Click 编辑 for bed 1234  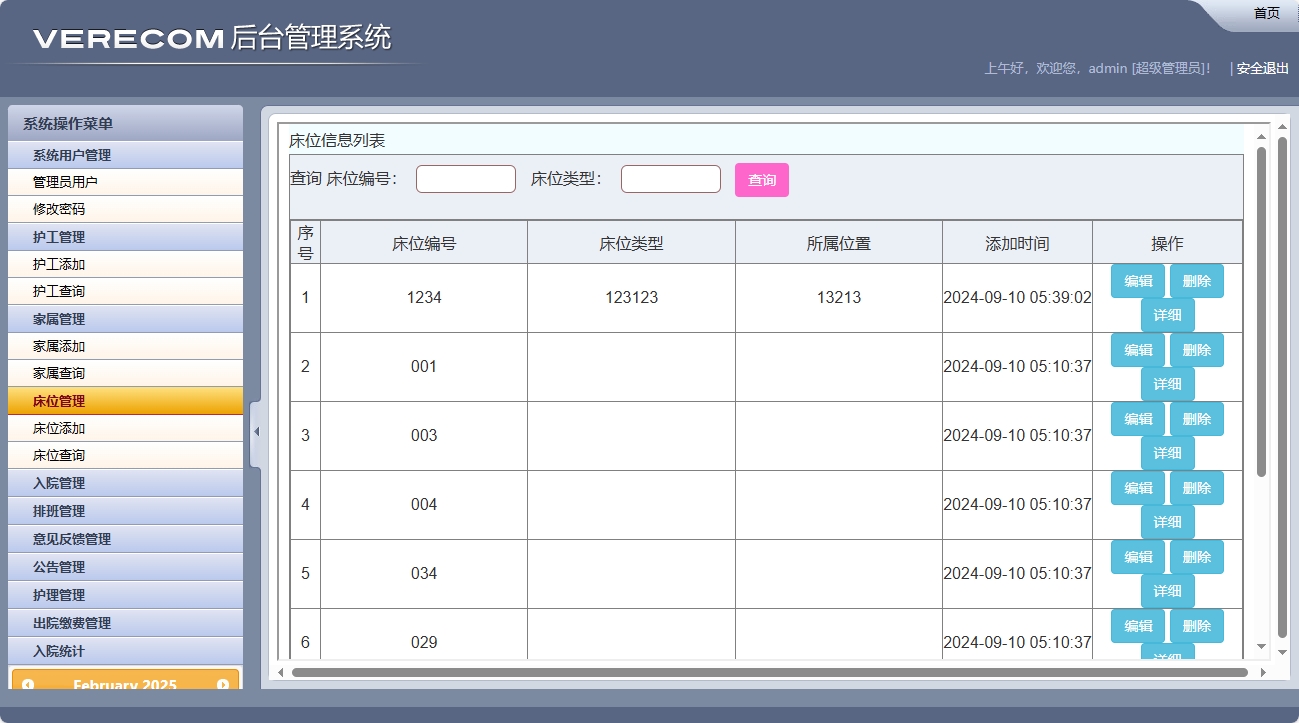[1137, 281]
